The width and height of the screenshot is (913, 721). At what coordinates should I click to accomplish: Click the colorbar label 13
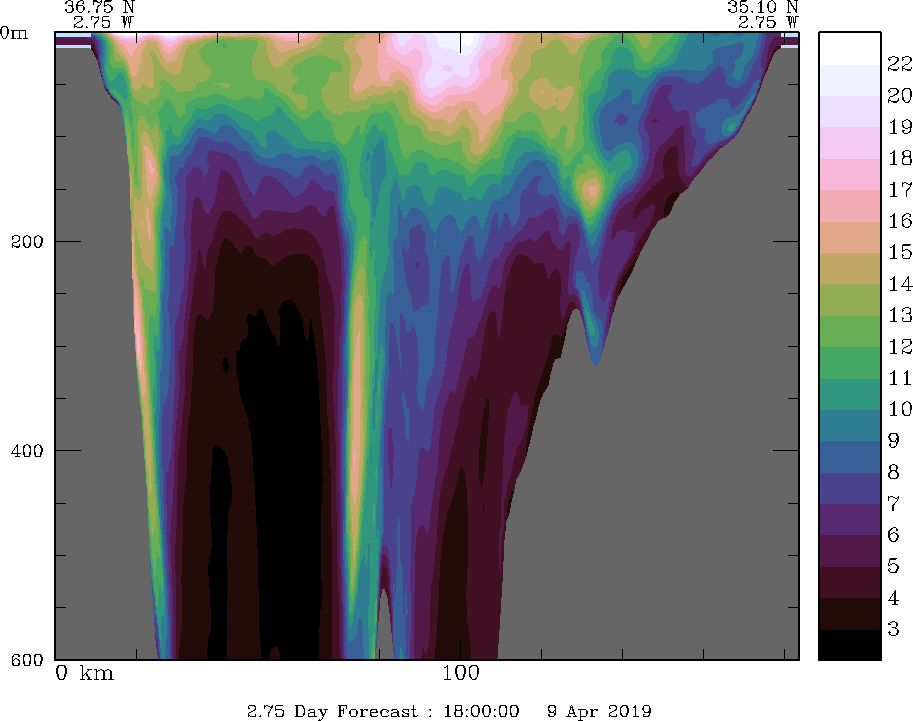click(x=900, y=315)
